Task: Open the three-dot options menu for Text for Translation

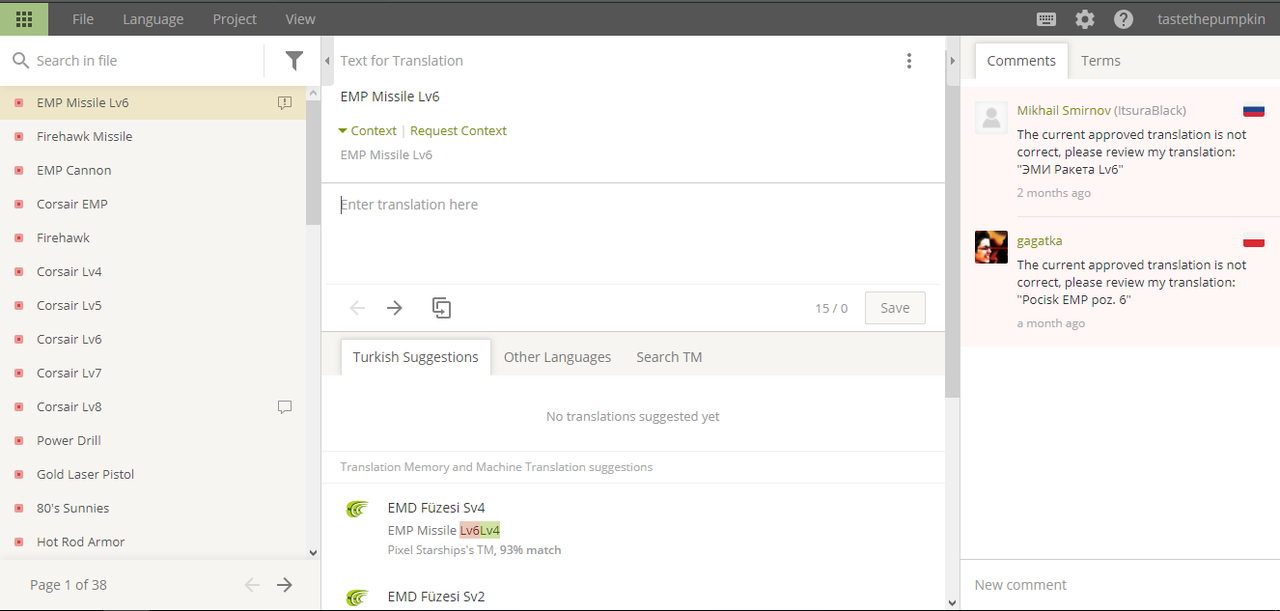Action: [909, 61]
